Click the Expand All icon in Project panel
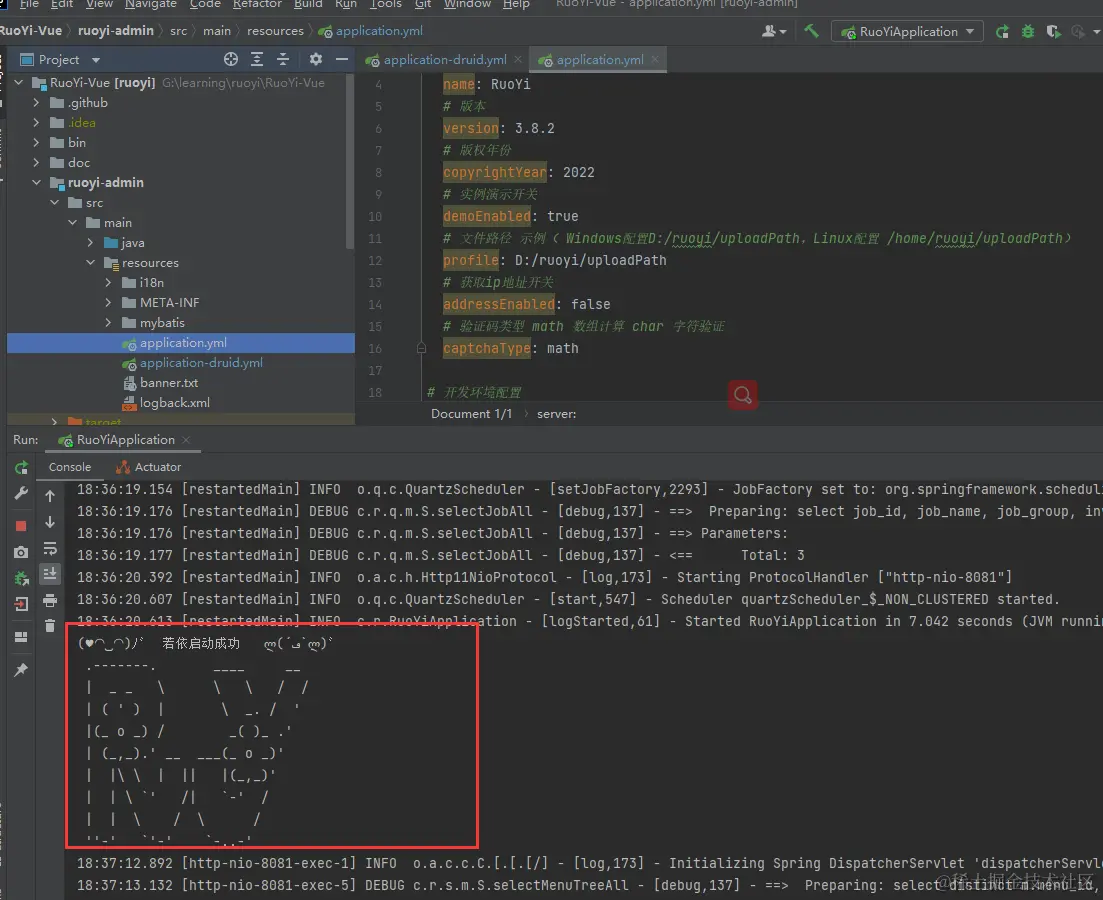 [x=257, y=59]
